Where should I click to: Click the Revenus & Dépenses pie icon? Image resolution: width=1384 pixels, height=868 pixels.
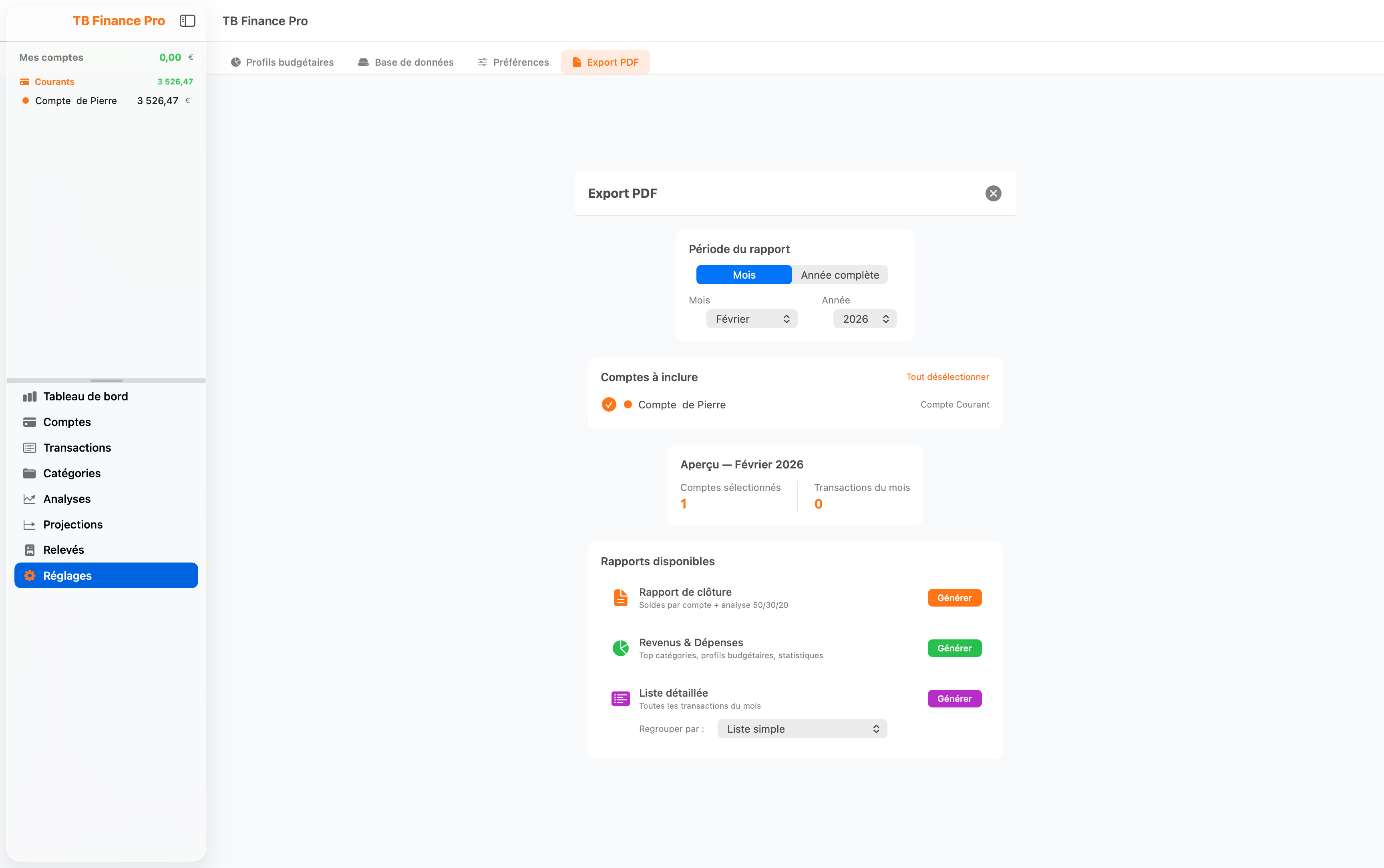621,648
